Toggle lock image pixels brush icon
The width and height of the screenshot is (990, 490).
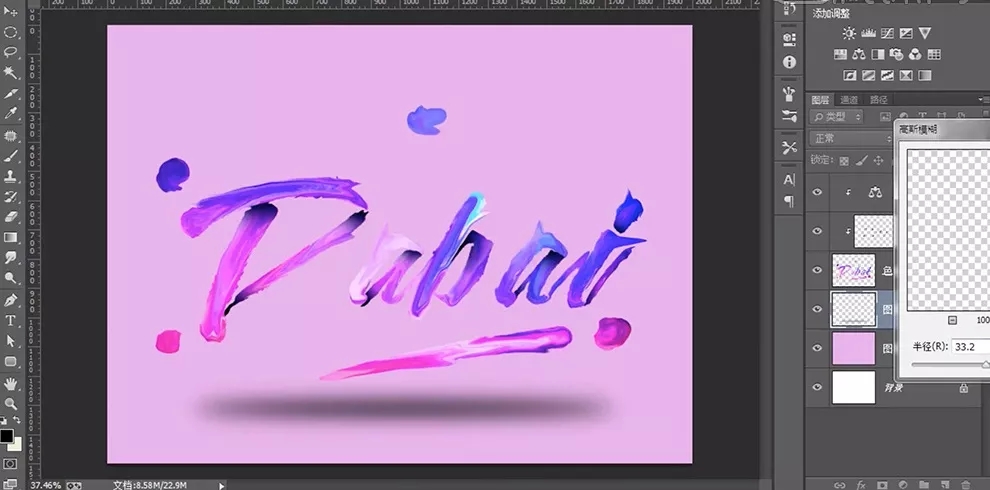[861, 161]
